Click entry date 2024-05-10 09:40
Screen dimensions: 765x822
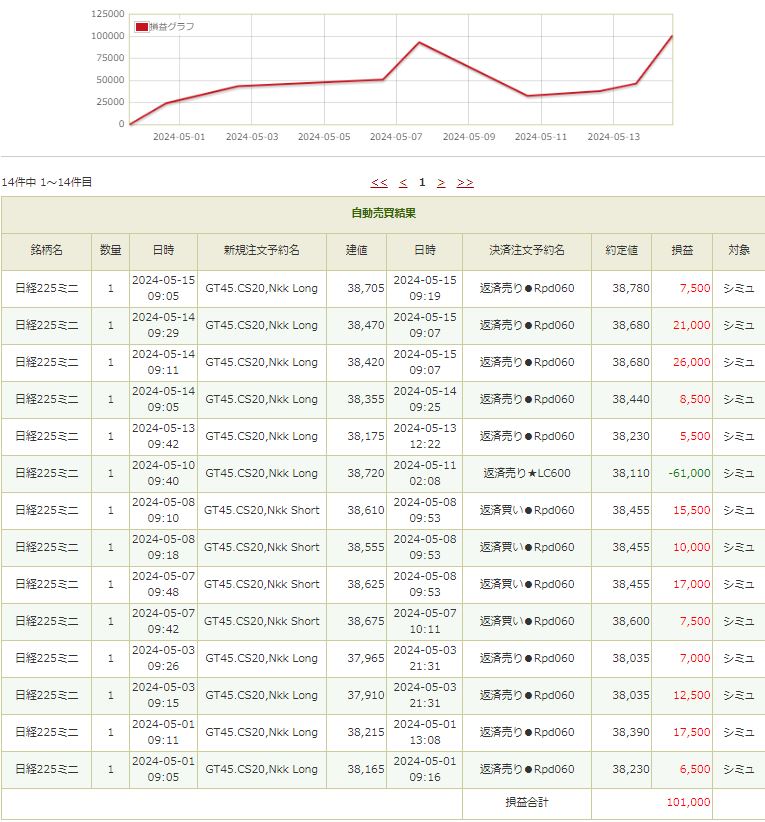coord(164,473)
